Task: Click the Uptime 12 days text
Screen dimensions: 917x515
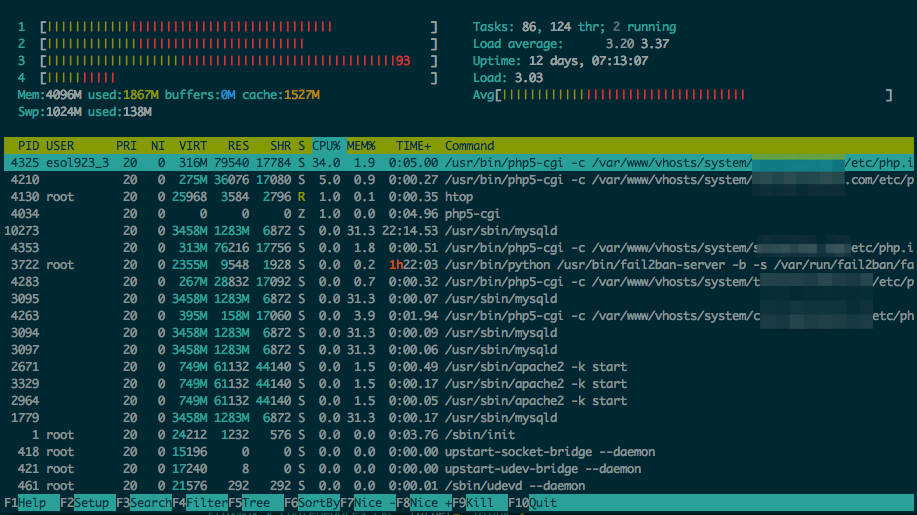Action: pyautogui.click(x=560, y=61)
